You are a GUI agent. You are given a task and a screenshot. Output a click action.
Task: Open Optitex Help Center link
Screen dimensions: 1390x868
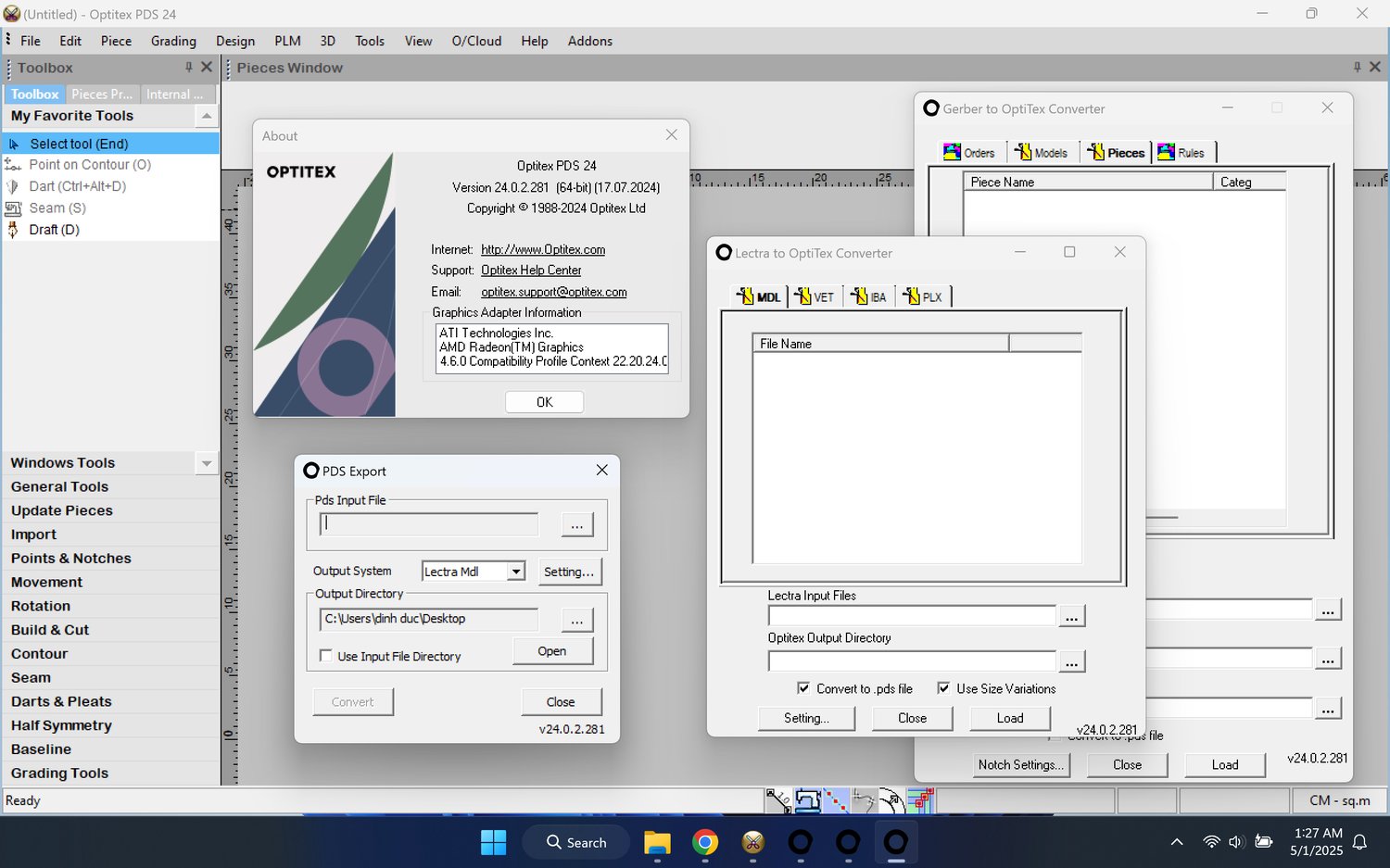pos(531,270)
